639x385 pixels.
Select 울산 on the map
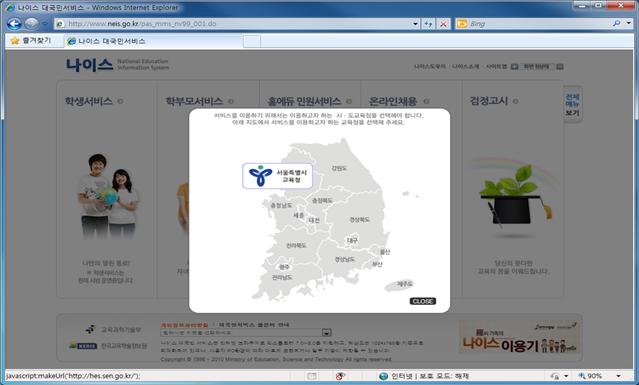[385, 252]
